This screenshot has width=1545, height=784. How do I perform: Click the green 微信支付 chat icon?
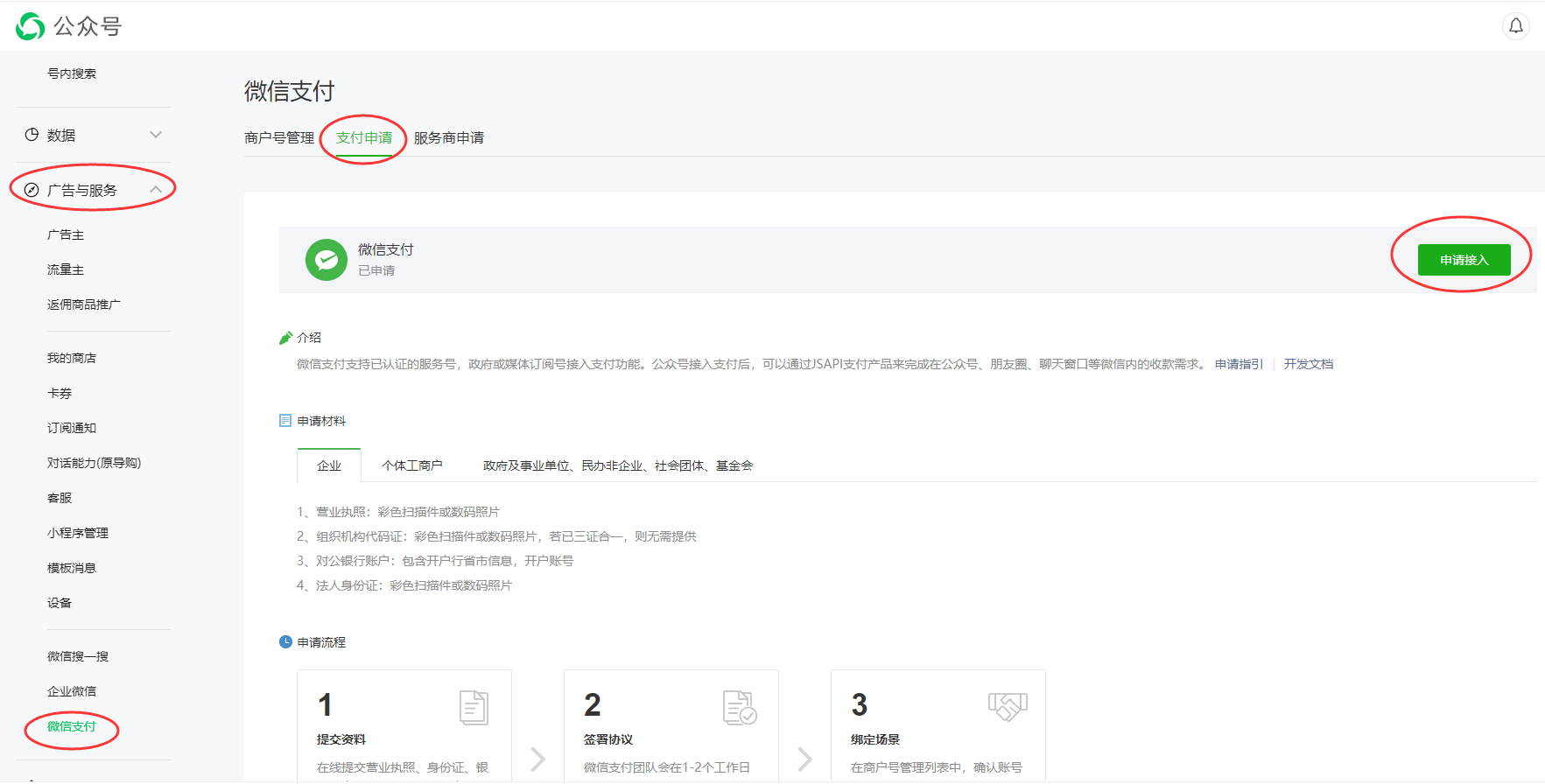[327, 260]
